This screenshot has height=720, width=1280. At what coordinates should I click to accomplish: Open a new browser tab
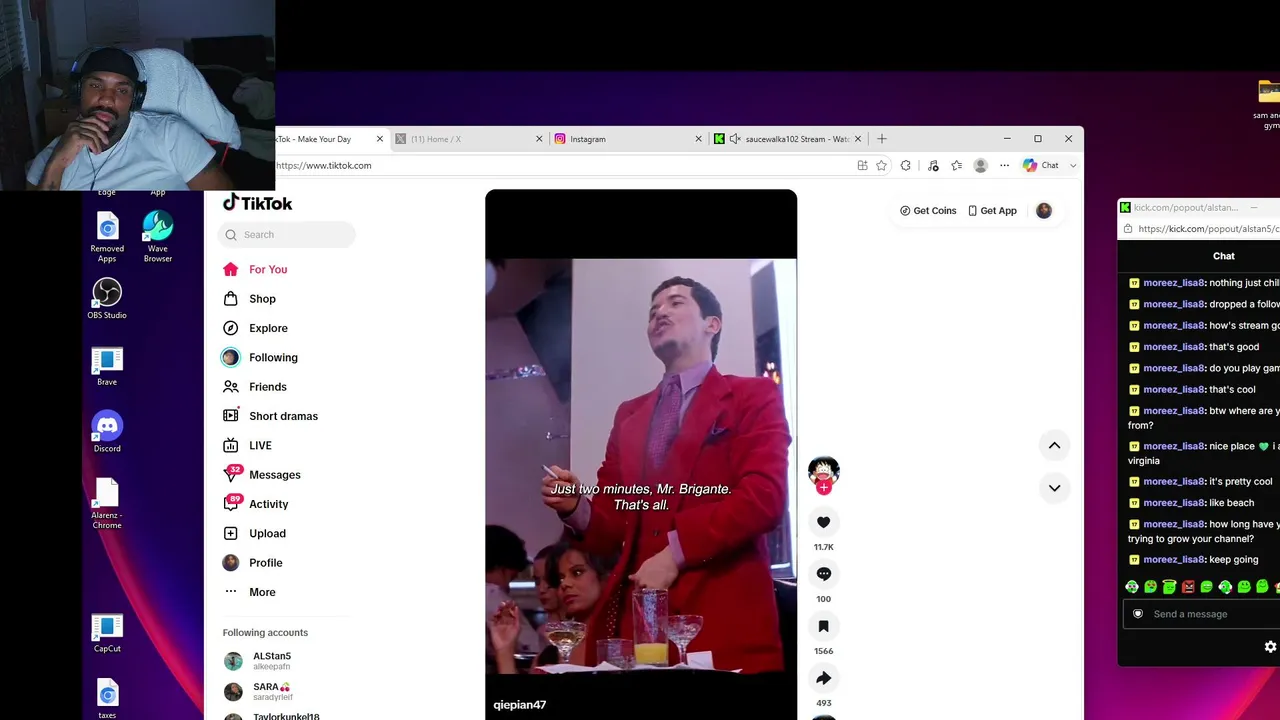pos(881,139)
